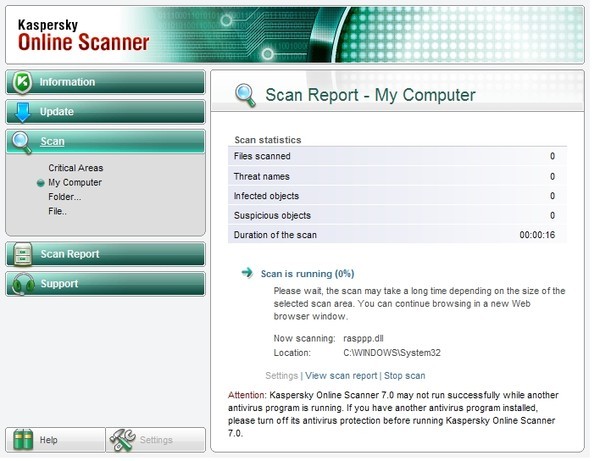
Task: Click the Kaspersky Online Scanner logo
Action: point(83,35)
